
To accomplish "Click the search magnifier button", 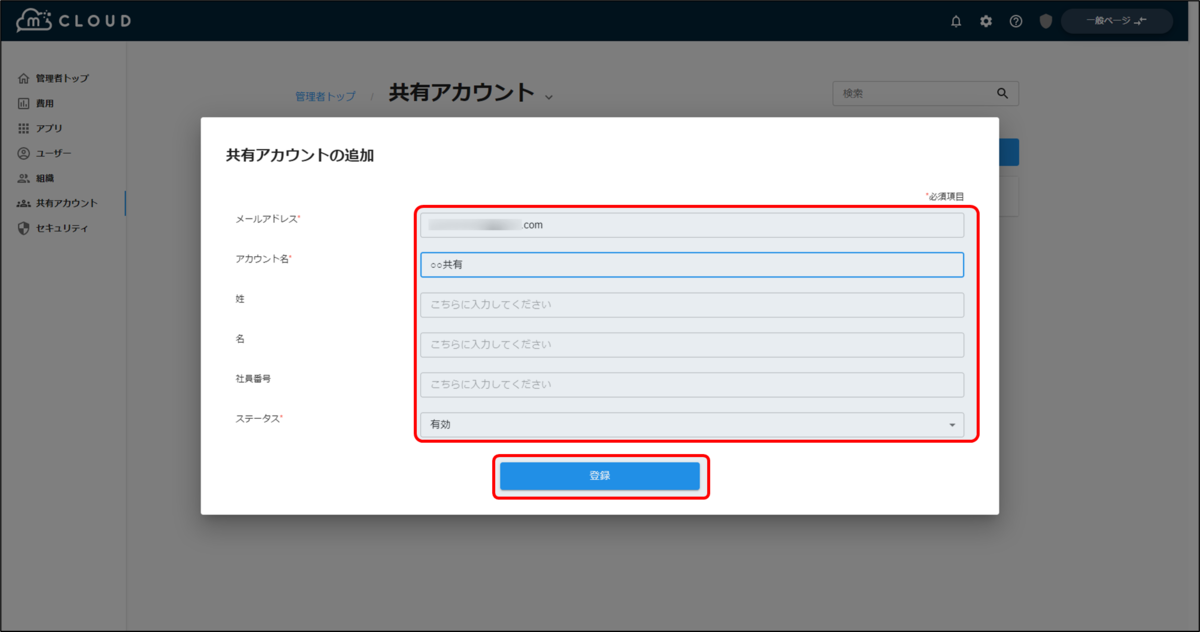I will point(1002,93).
